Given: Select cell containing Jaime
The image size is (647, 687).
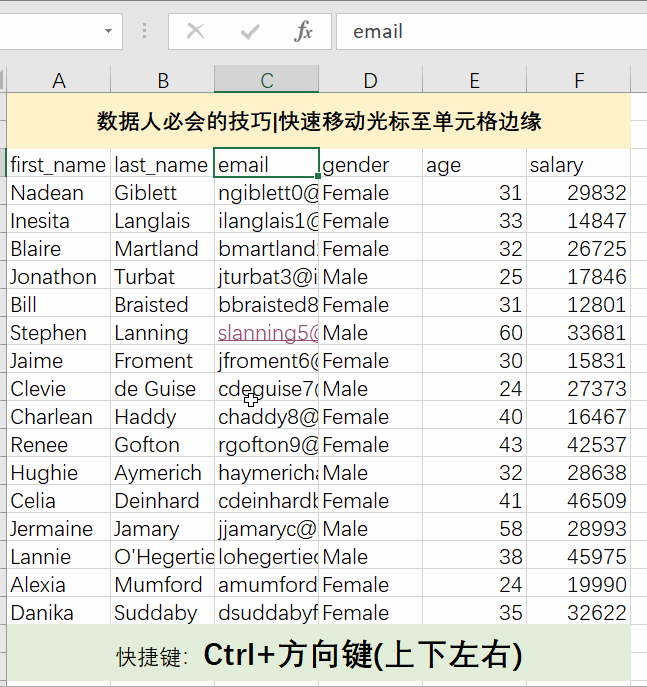Looking at the screenshot, I should pos(59,360).
